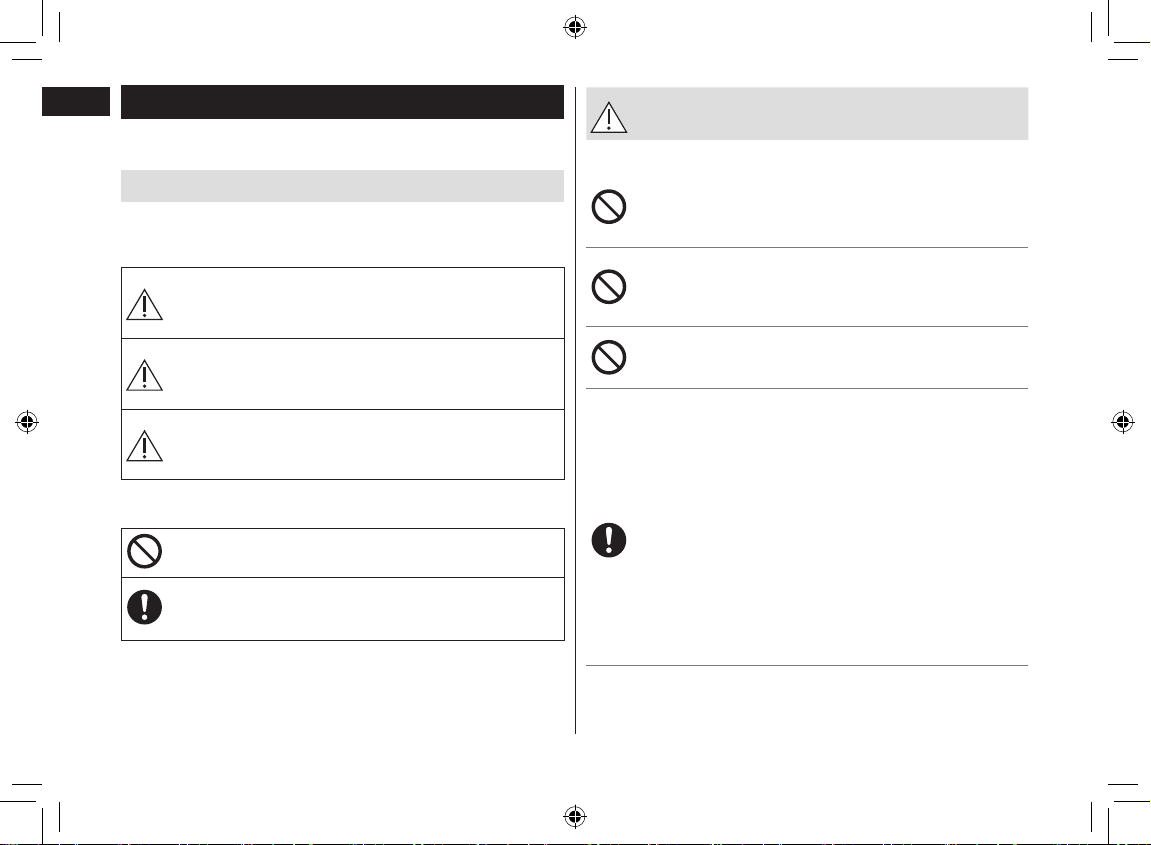Click the third prohibition icon above the divider line

point(609,358)
